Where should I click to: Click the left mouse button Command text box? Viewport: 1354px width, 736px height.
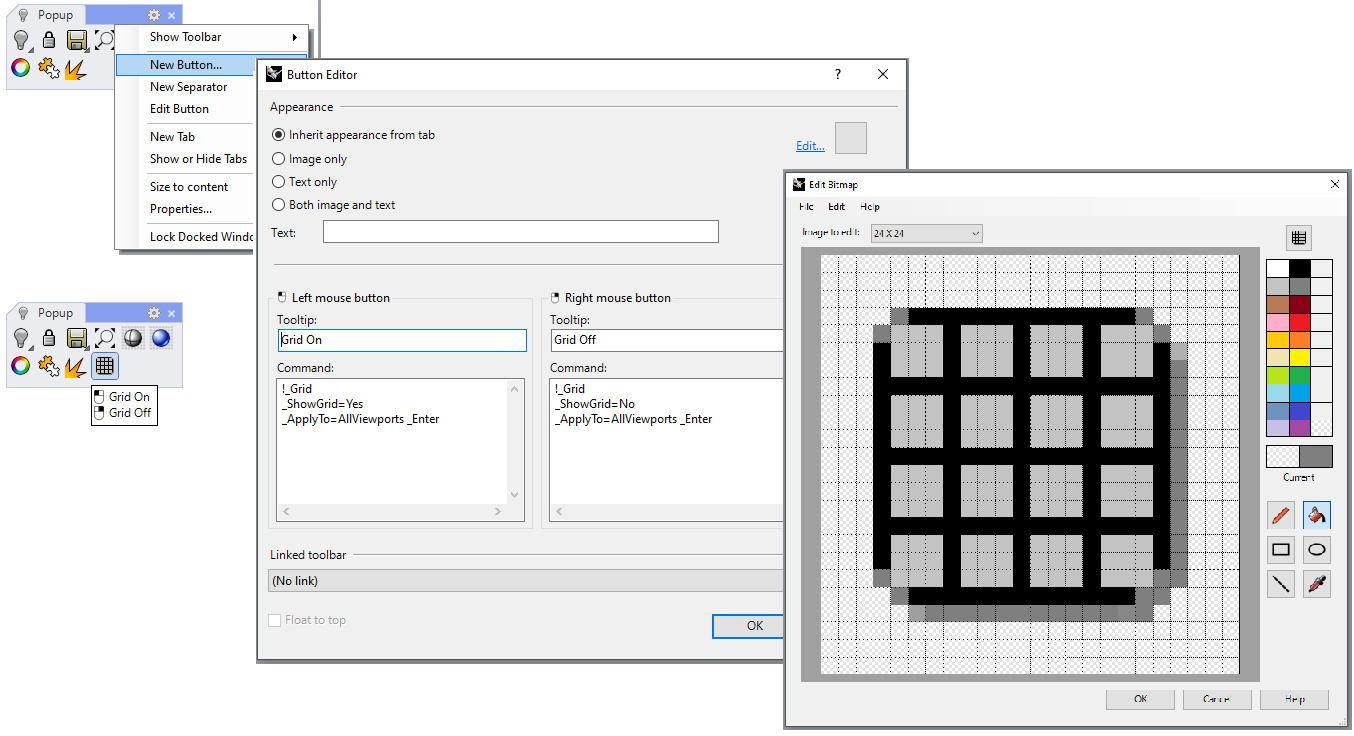pyautogui.click(x=400, y=449)
